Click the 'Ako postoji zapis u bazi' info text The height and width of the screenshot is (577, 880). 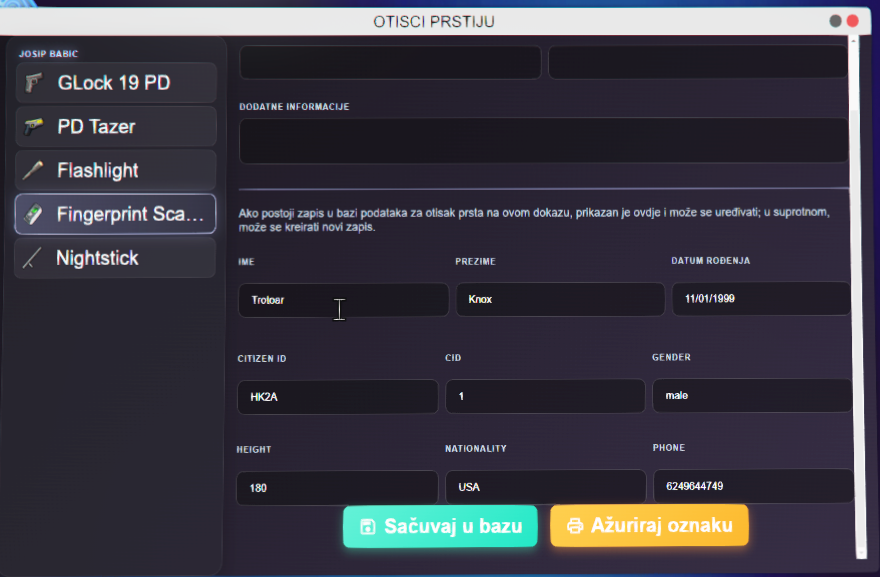point(534,219)
